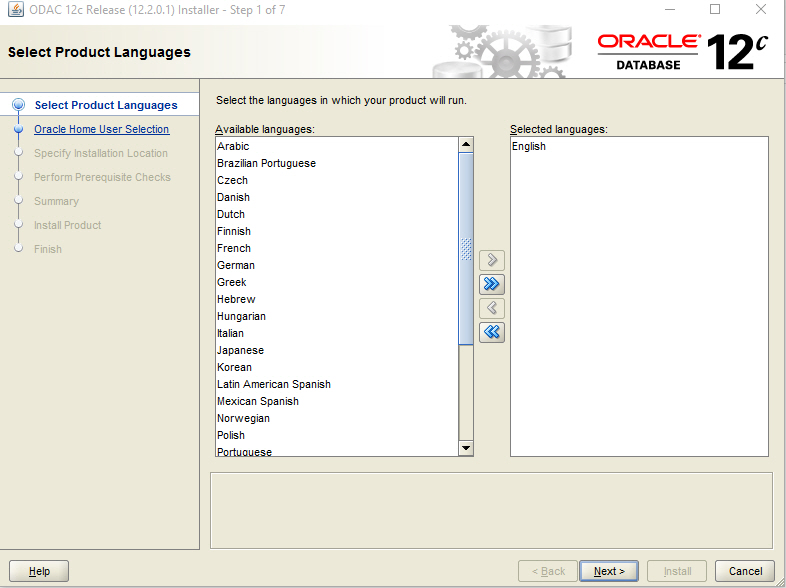Choose Latin American Spanish entry
Viewport: 786px width, 588px height.
pyautogui.click(x=337, y=384)
